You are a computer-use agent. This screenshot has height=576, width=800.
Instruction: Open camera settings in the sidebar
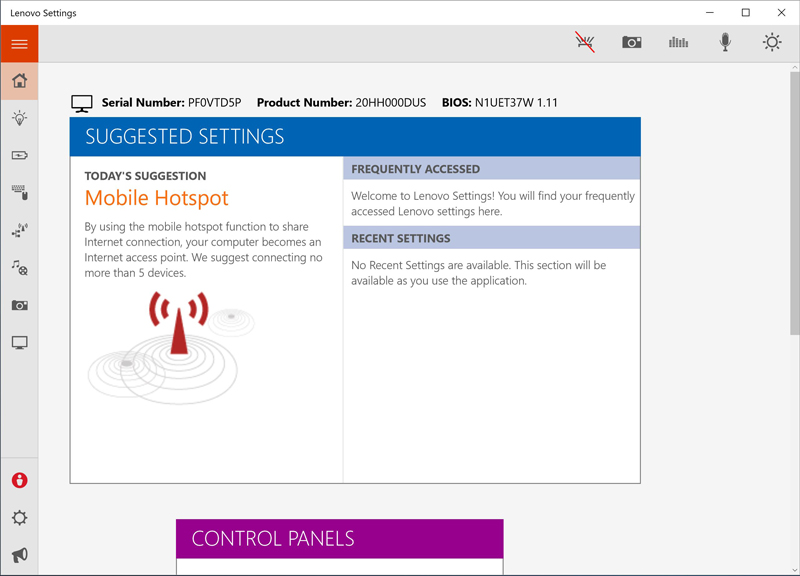click(x=19, y=305)
